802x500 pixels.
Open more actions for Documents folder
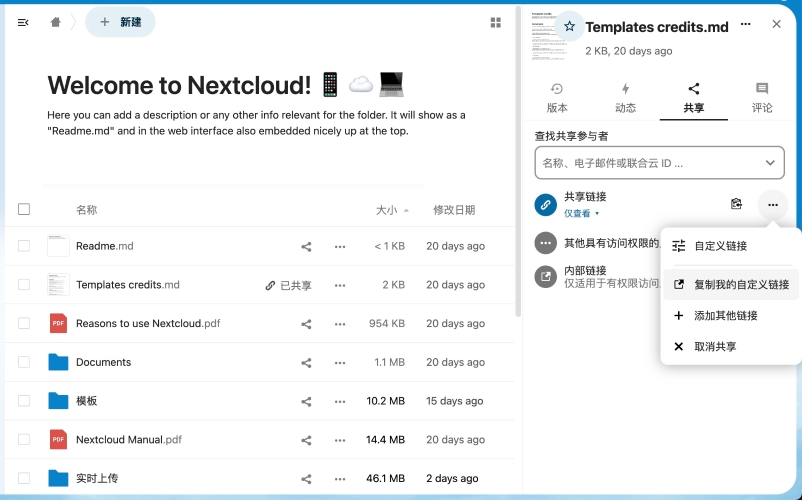(x=340, y=362)
